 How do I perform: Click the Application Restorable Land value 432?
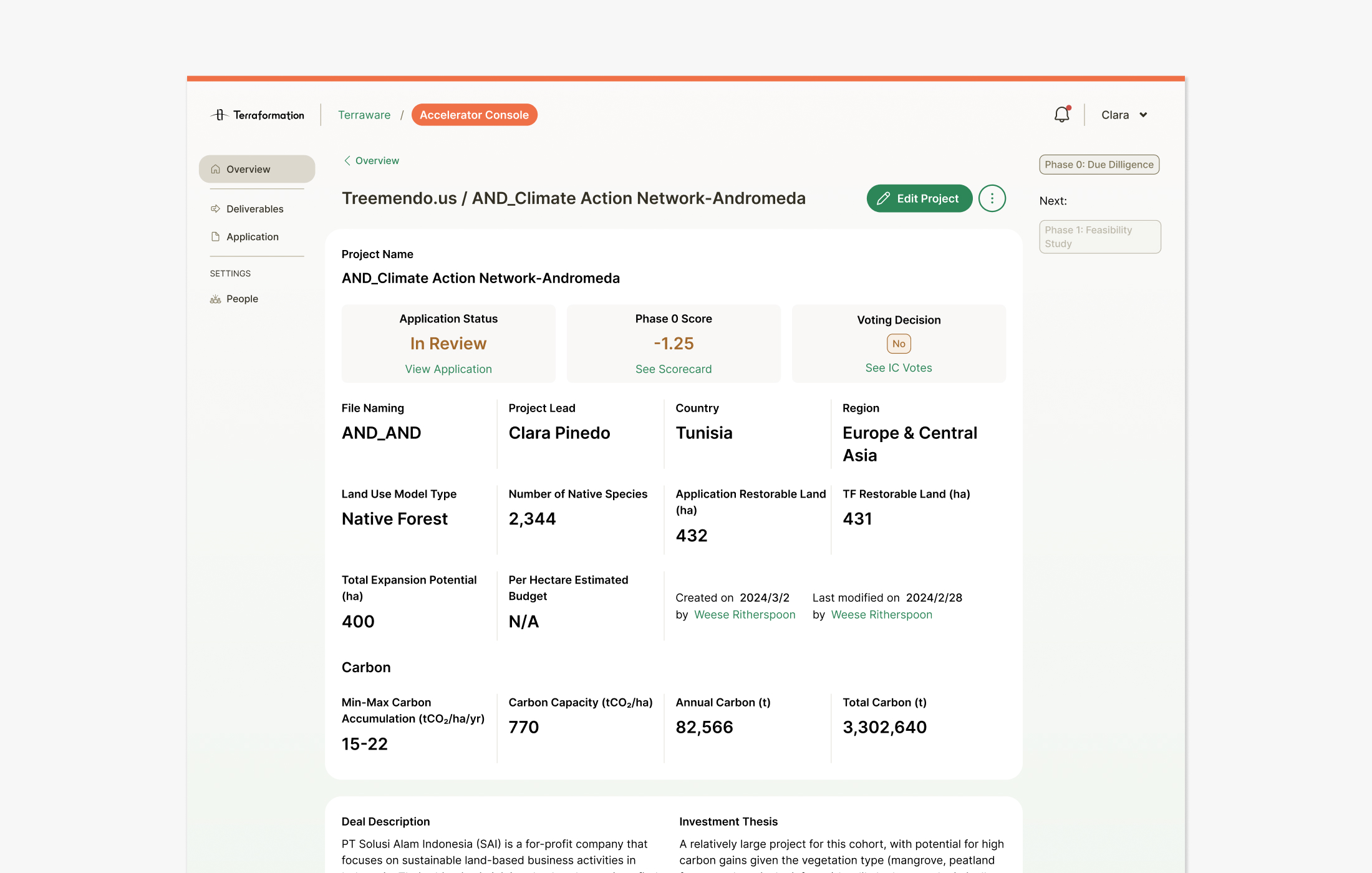tap(692, 536)
